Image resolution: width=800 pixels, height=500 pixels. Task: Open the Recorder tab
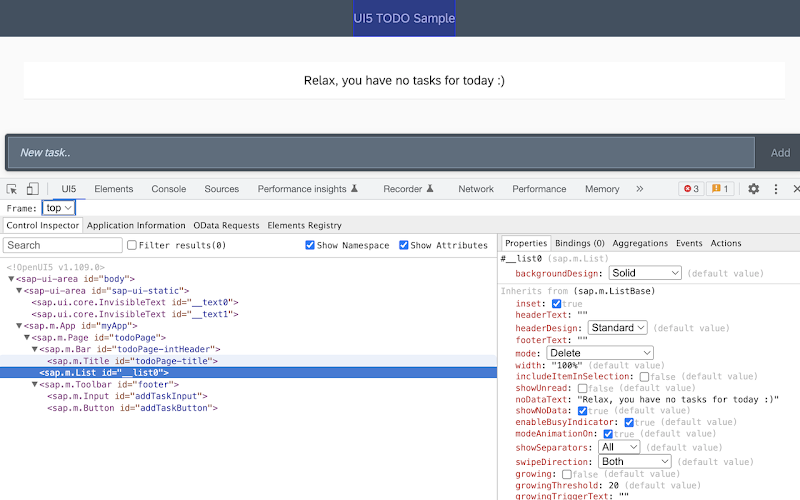point(408,189)
